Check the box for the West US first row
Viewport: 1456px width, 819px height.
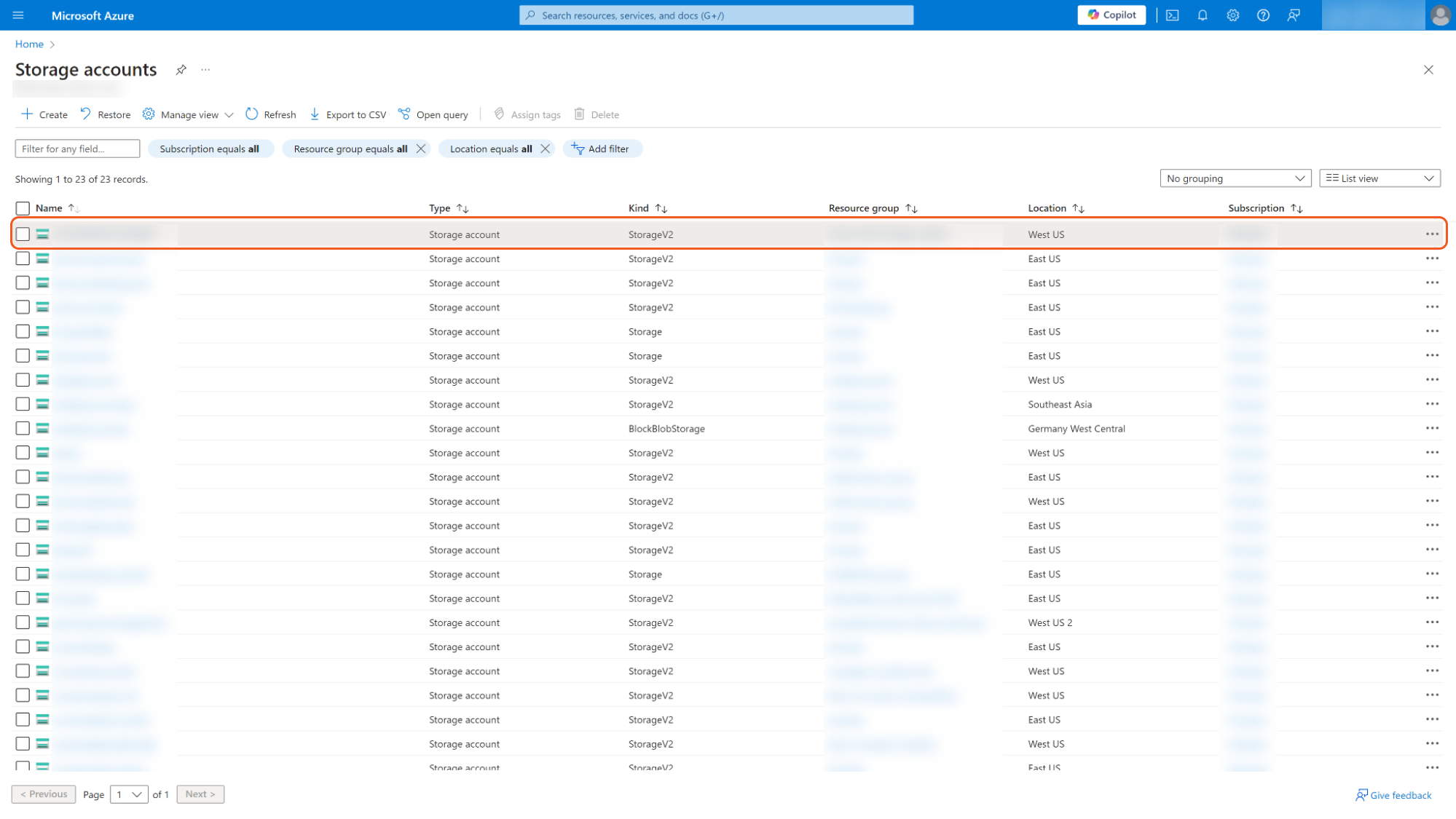(x=23, y=234)
